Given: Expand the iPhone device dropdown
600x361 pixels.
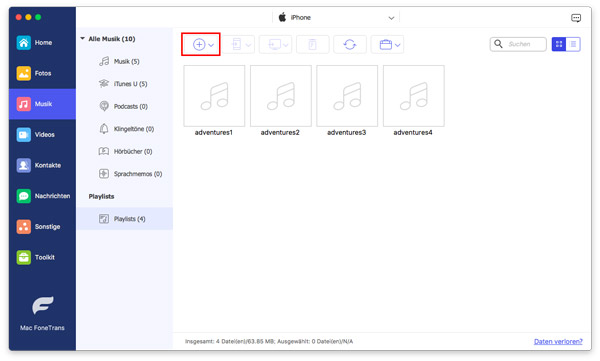Looking at the screenshot, I should [391, 18].
